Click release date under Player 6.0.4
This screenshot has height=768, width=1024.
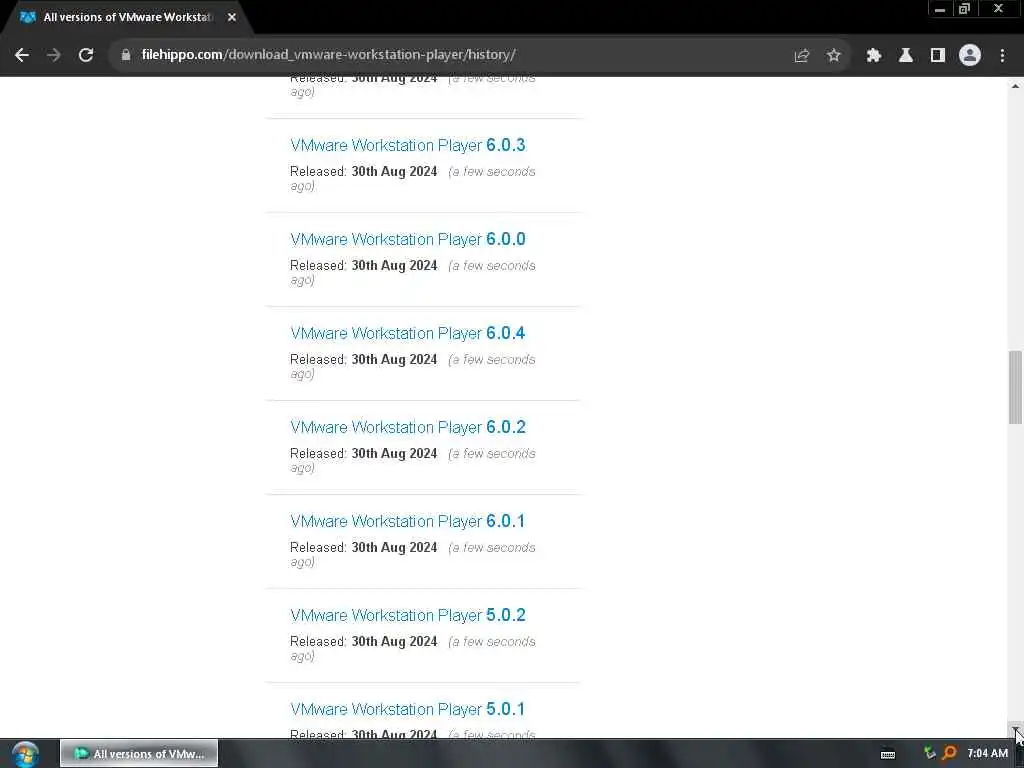(394, 360)
